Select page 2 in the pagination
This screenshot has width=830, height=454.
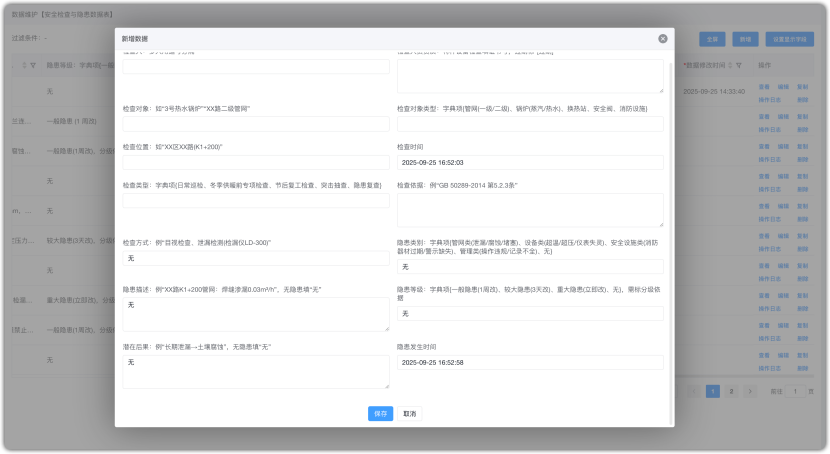point(731,392)
